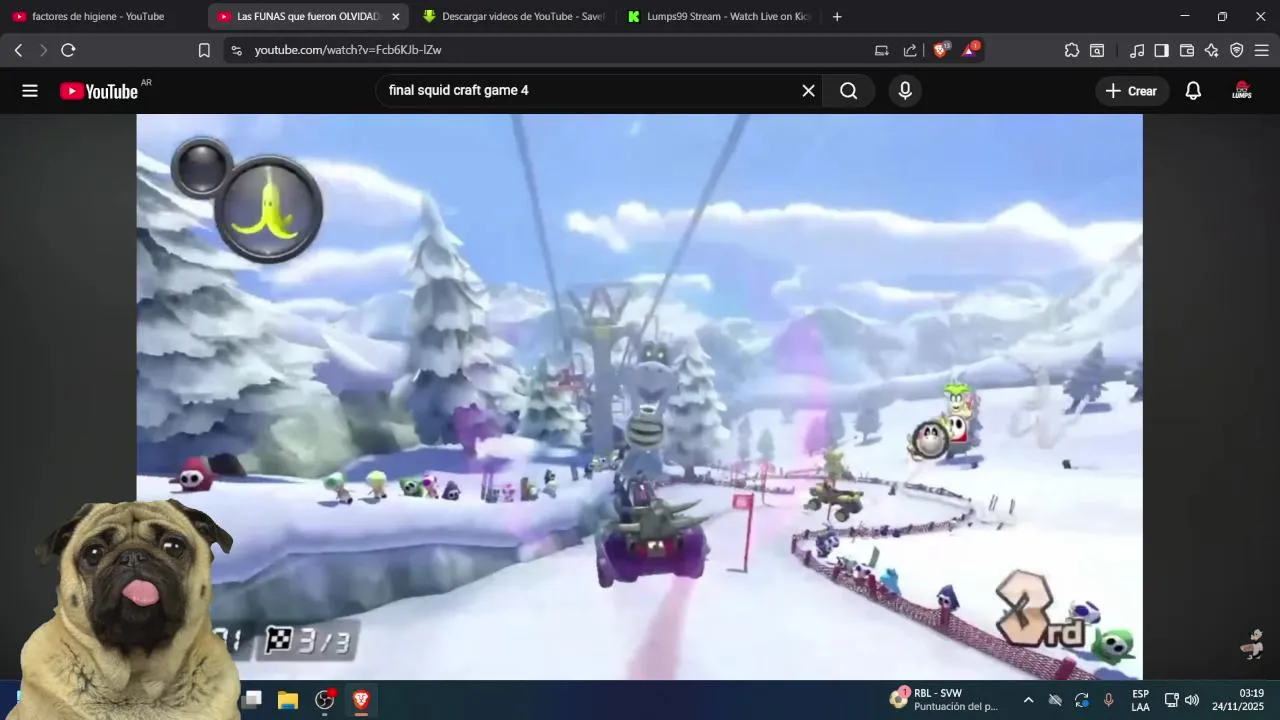Open the LUMPS account avatar menu

click(x=1242, y=91)
